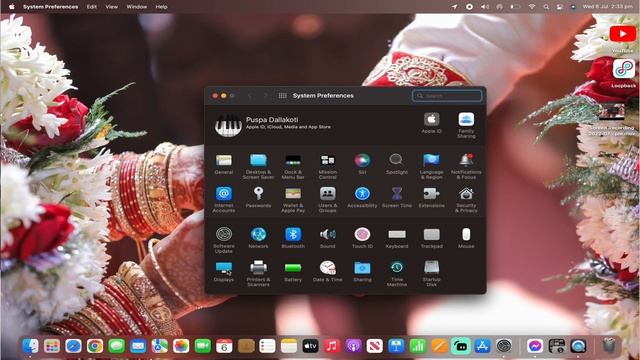Open the Help menu
The height and width of the screenshot is (360, 640).
(x=161, y=7)
